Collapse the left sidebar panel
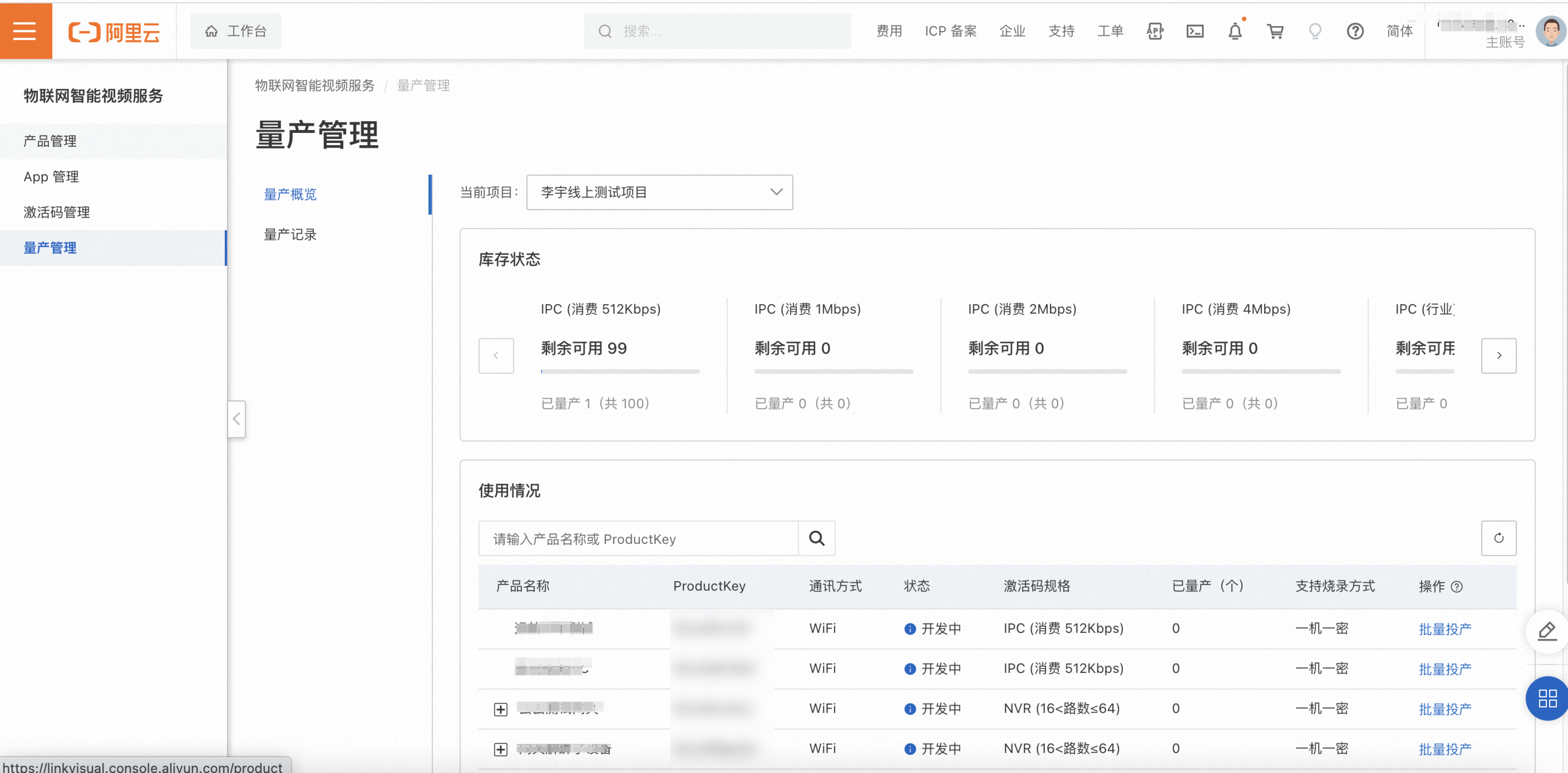Image resolution: width=1568 pixels, height=773 pixels. pyautogui.click(x=237, y=418)
